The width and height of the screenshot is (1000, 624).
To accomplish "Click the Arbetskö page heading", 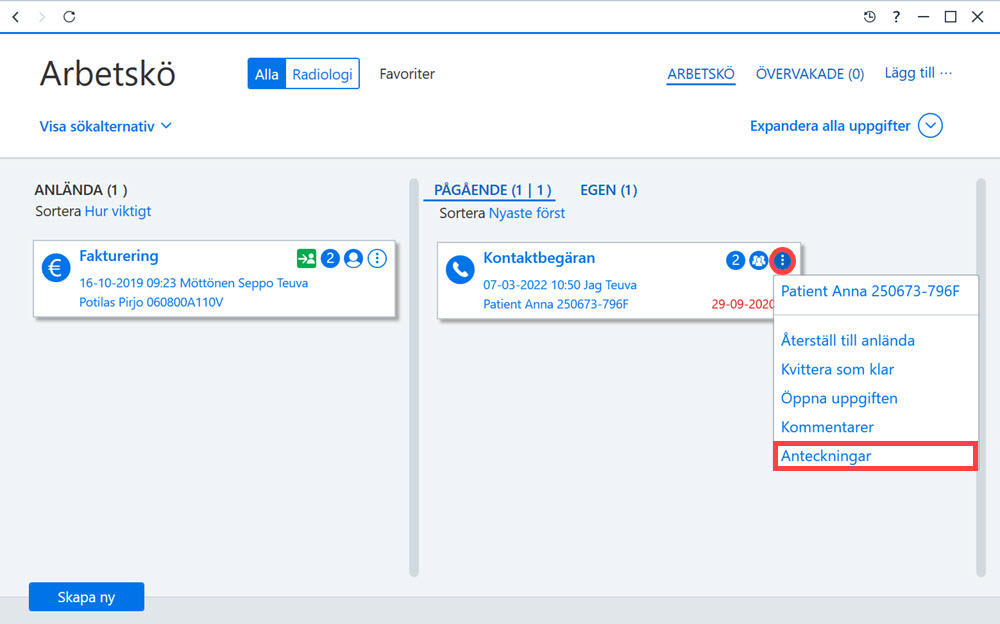I will coord(107,73).
